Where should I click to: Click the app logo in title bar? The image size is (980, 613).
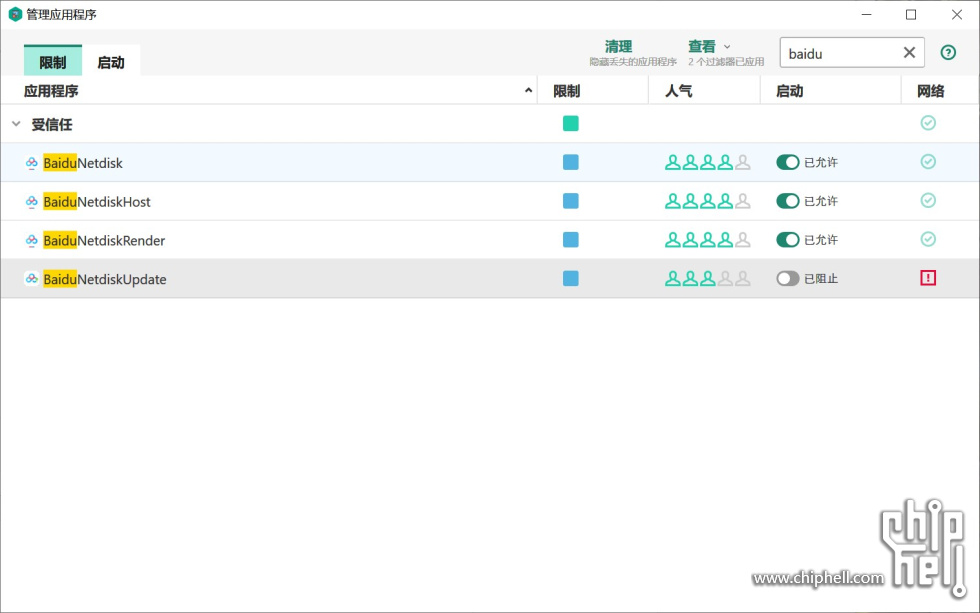(x=15, y=14)
